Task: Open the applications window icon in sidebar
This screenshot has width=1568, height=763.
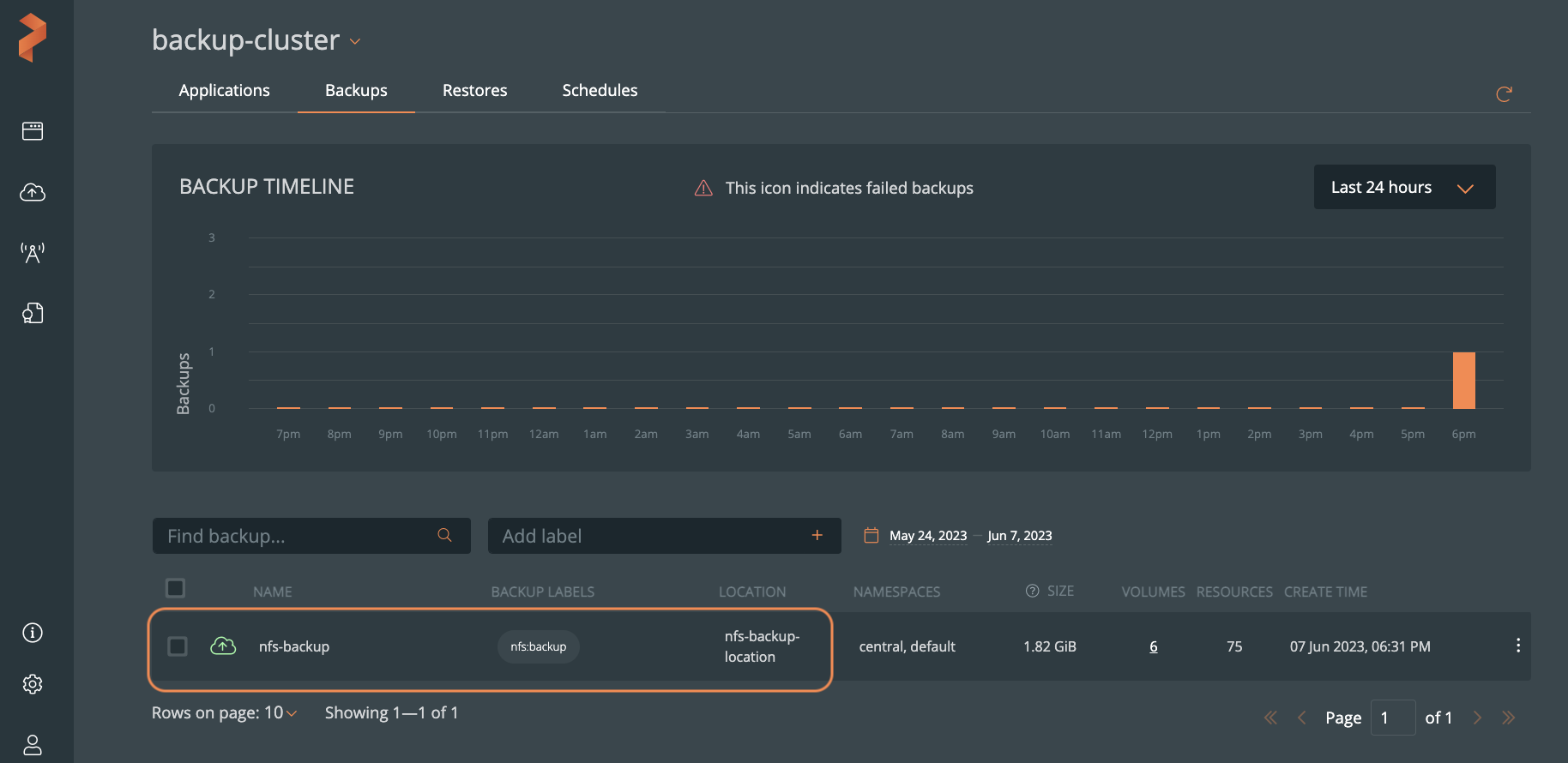Action: pos(33,131)
